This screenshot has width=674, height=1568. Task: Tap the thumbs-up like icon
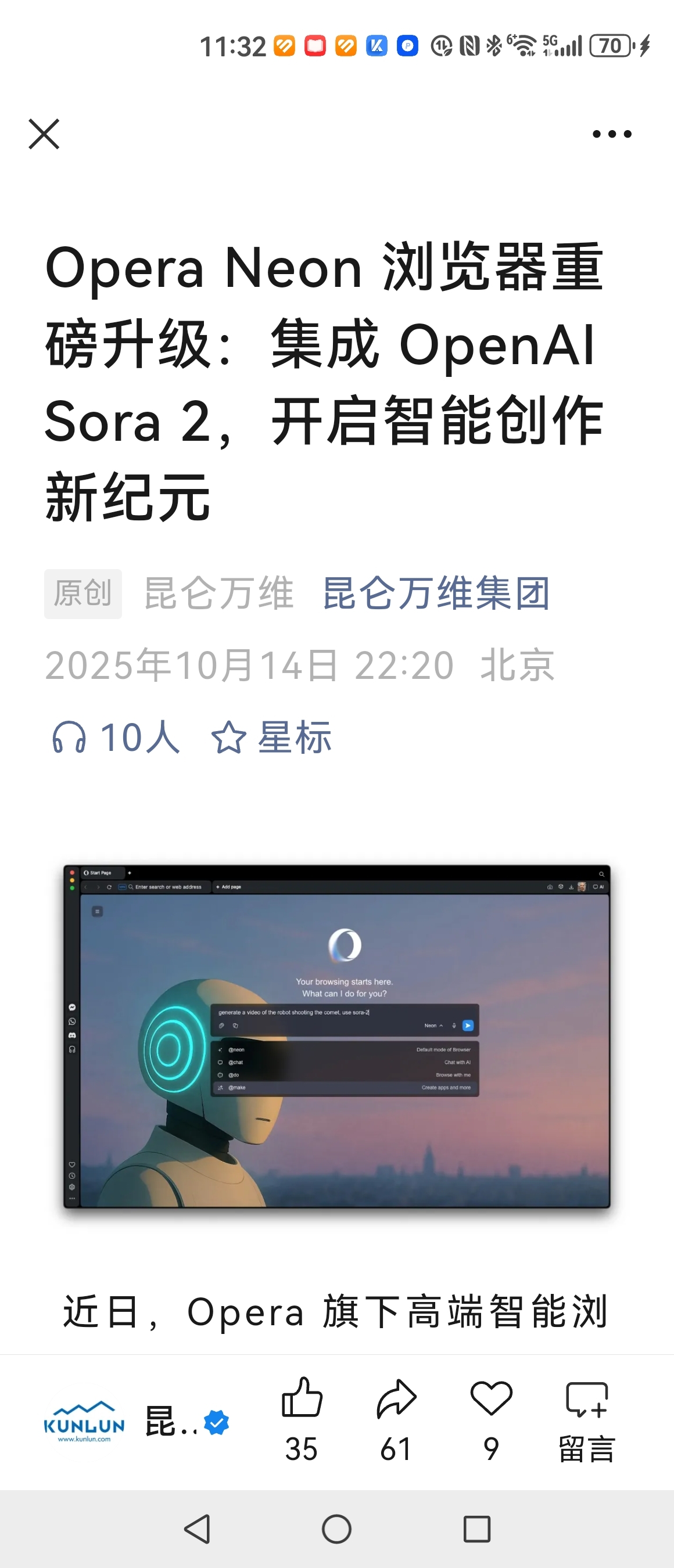(x=302, y=1397)
